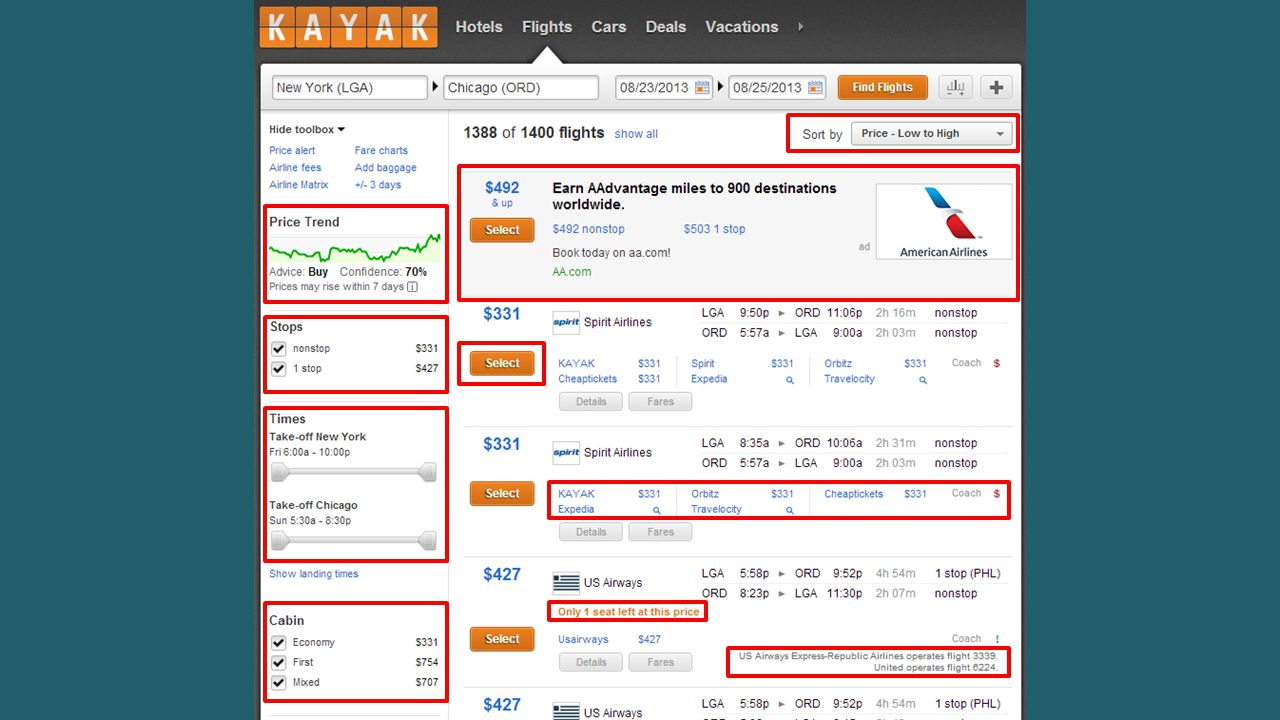Collapse the Hide toolbox menu
Viewport: 1280px width, 720px height.
[x=306, y=130]
